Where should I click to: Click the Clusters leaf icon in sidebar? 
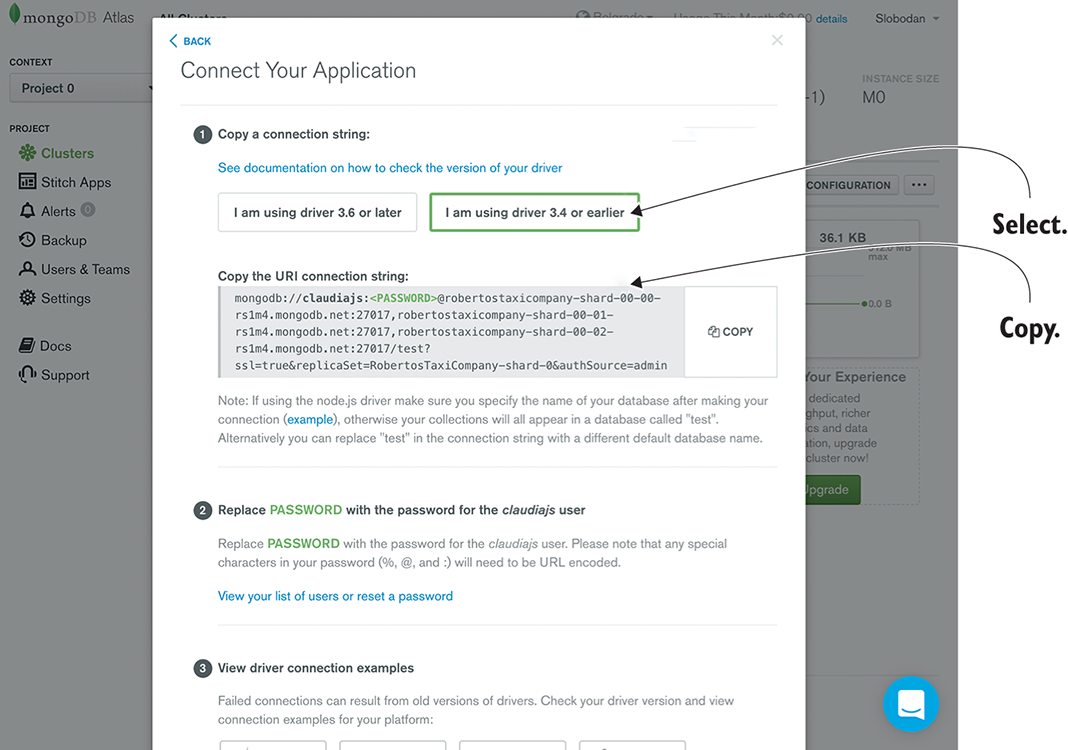(27, 153)
